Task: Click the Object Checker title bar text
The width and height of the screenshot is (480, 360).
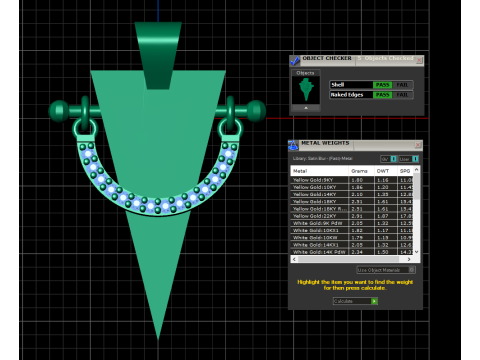Action: 327,58
